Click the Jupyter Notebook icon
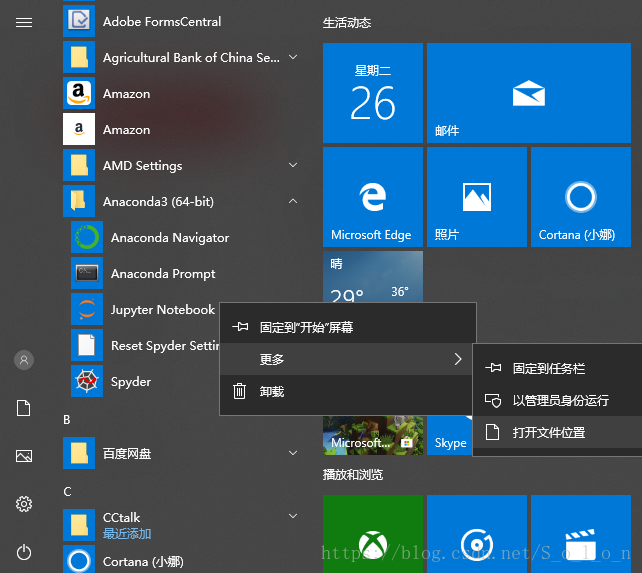Viewport: 642px width, 573px height. [x=87, y=309]
